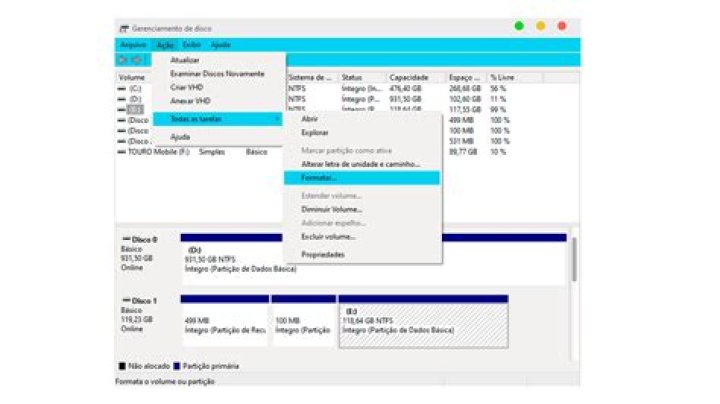
Task: Click the 56 % free cell
Action: tap(498, 89)
